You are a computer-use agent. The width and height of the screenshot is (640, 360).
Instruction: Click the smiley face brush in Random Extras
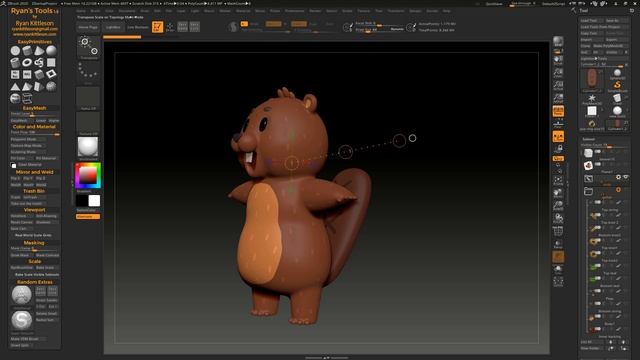tap(22, 295)
